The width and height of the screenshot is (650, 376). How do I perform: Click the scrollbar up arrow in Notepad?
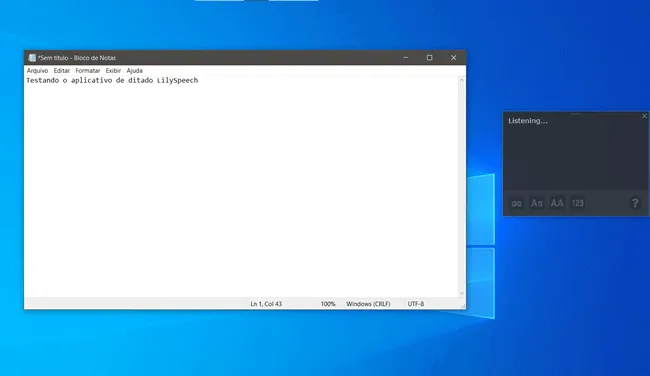(461, 80)
